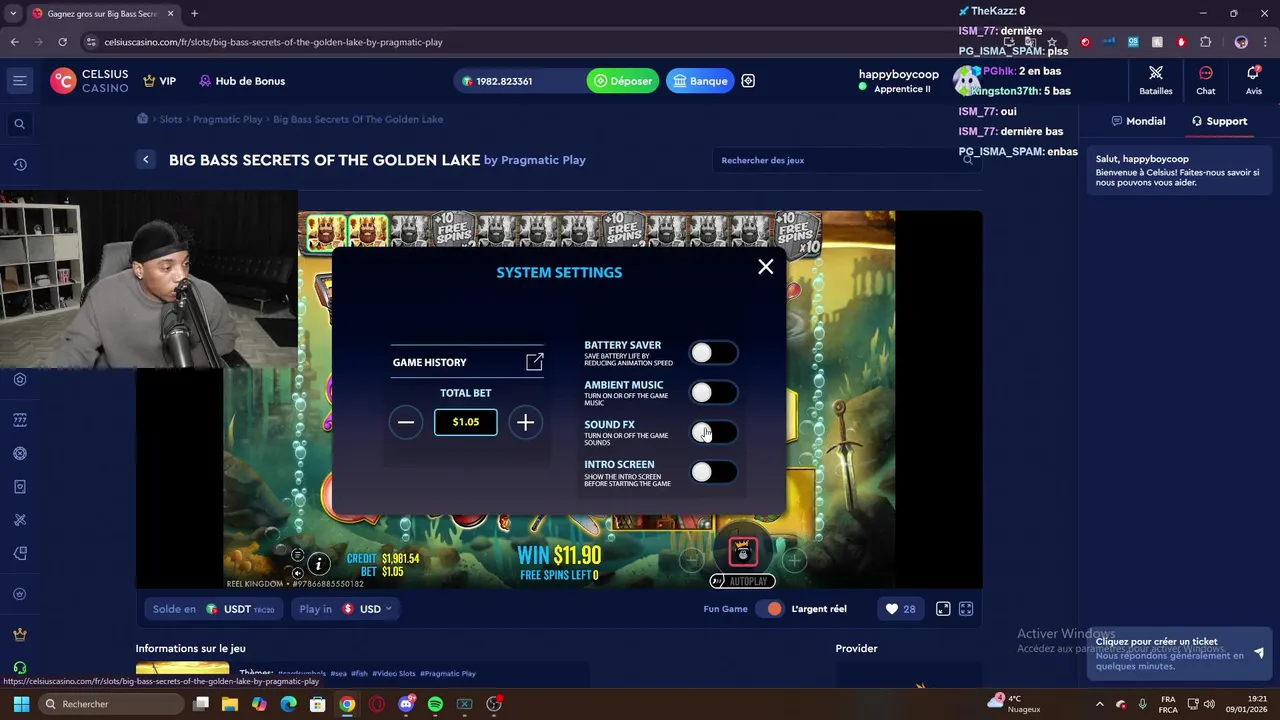Open Discord from taskbar
Screen dimensions: 1280x720
[x=406, y=704]
